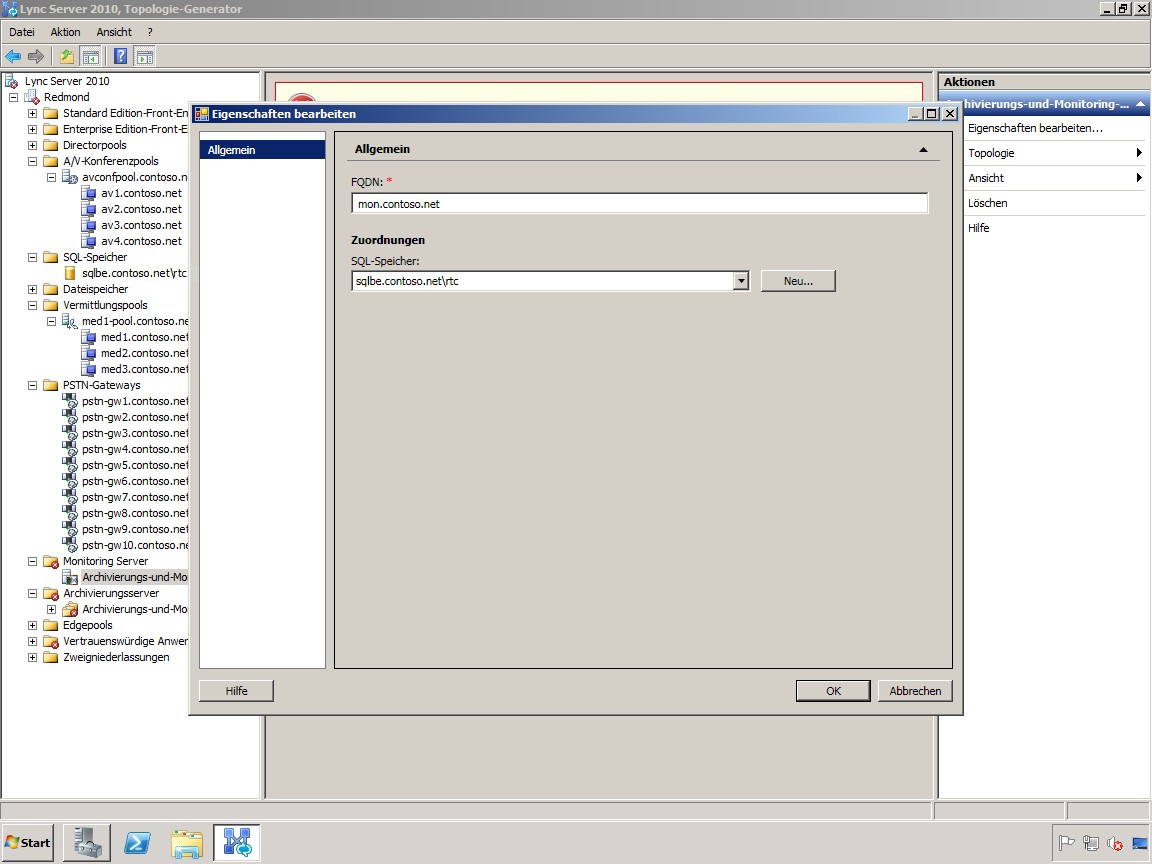This screenshot has width=1152, height=864.
Task: Click the FQDN input field
Action: point(639,204)
